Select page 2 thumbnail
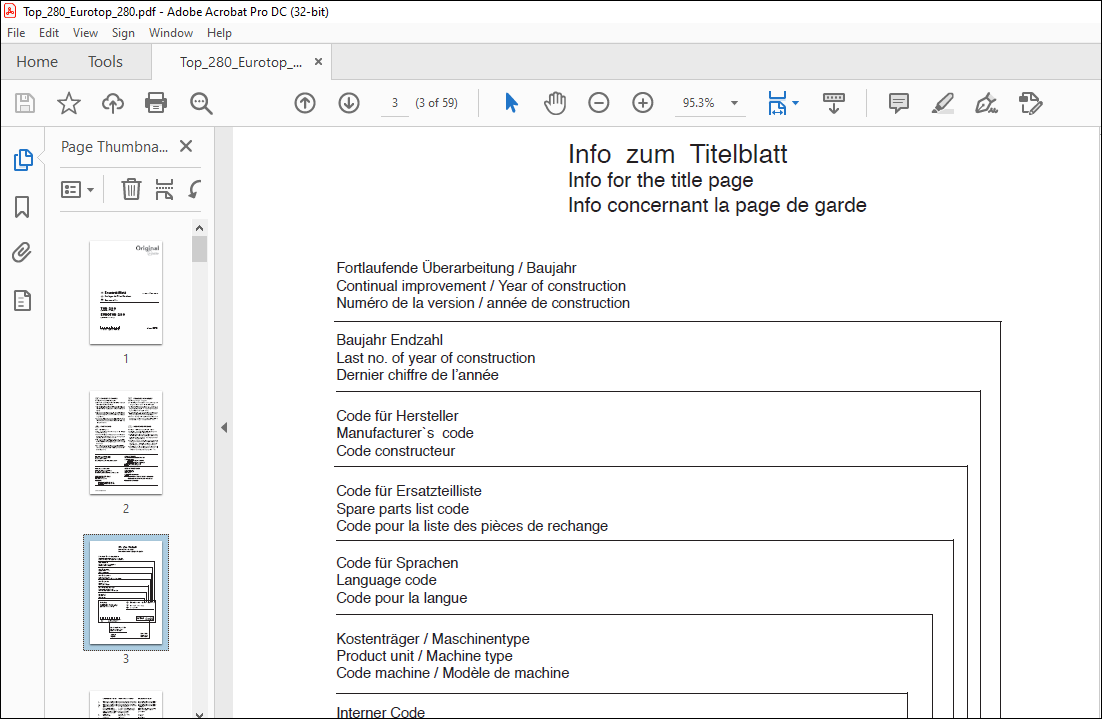The height and width of the screenshot is (719, 1102). (126, 443)
